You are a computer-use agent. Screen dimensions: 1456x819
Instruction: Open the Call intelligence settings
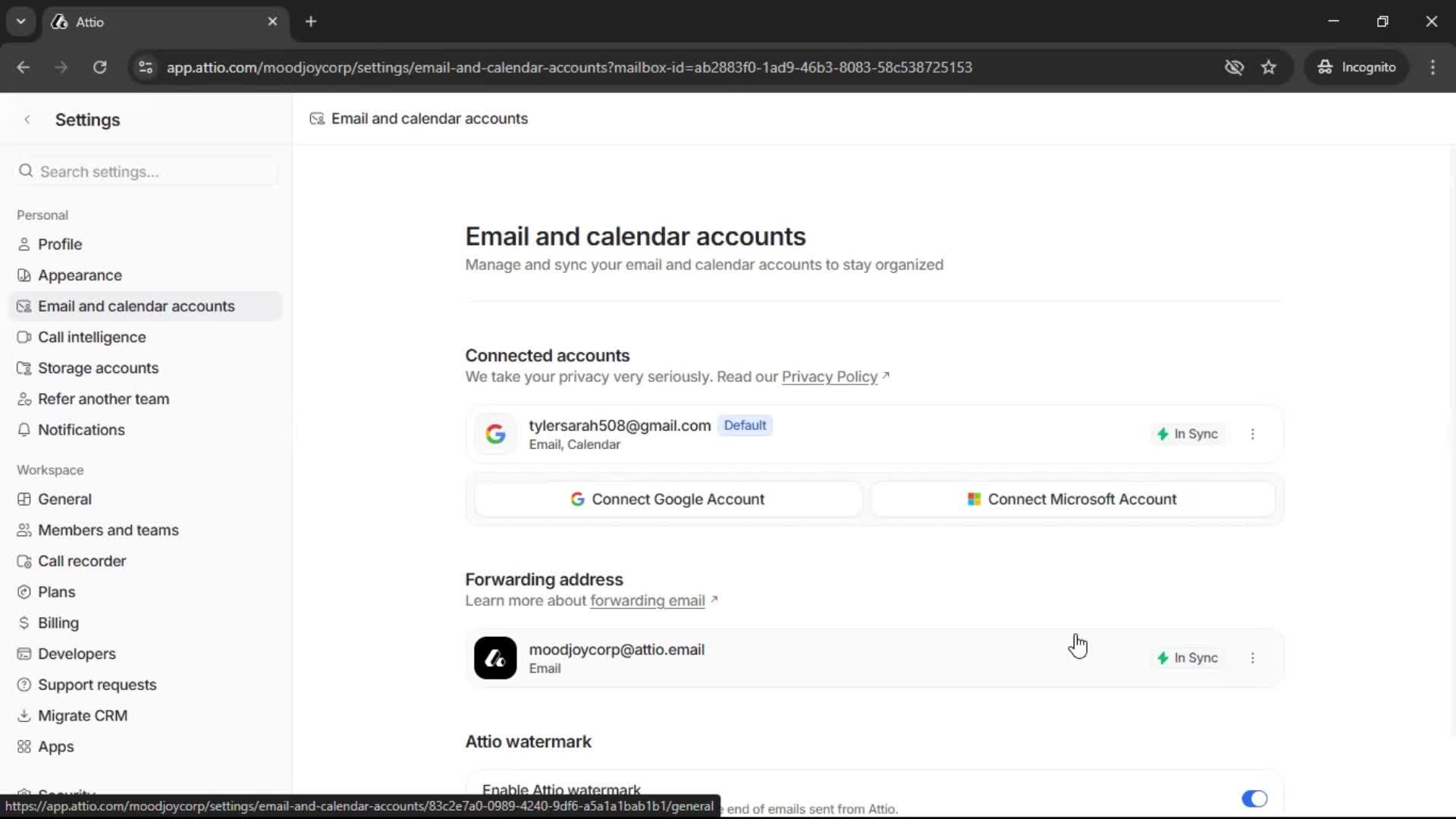click(x=91, y=337)
